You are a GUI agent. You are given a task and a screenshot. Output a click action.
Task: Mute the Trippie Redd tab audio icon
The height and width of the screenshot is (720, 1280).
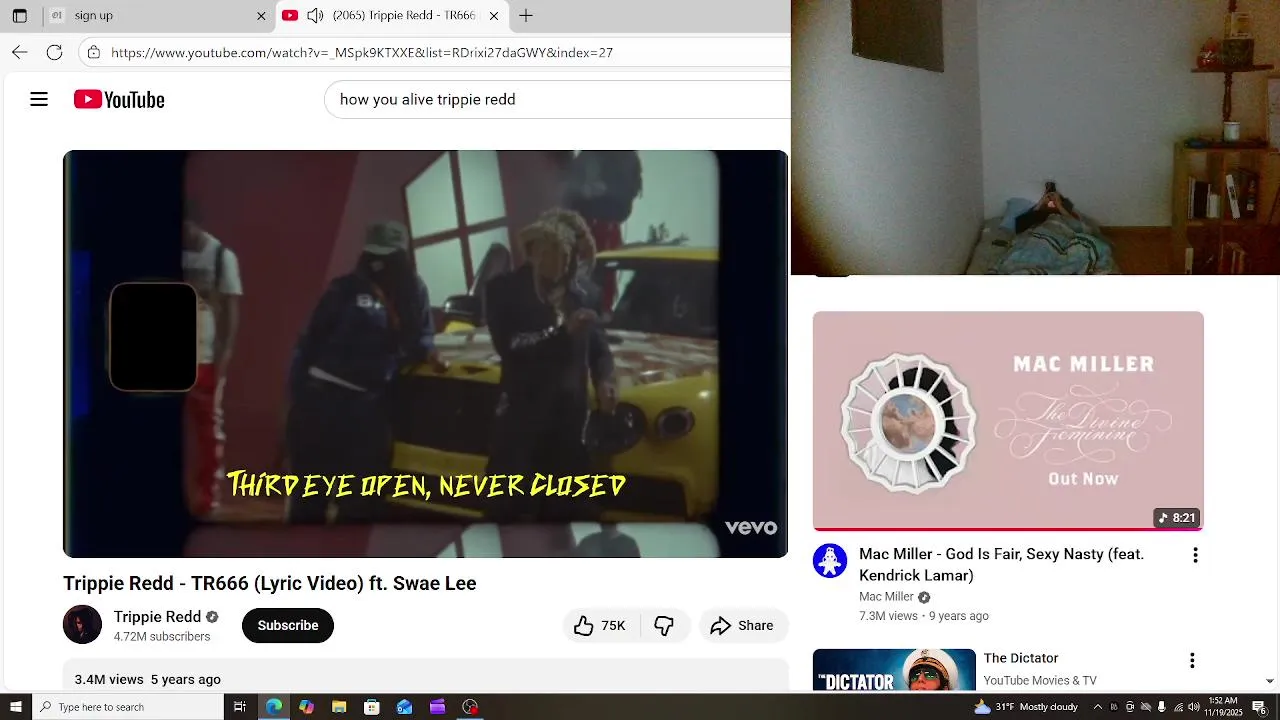pos(314,15)
